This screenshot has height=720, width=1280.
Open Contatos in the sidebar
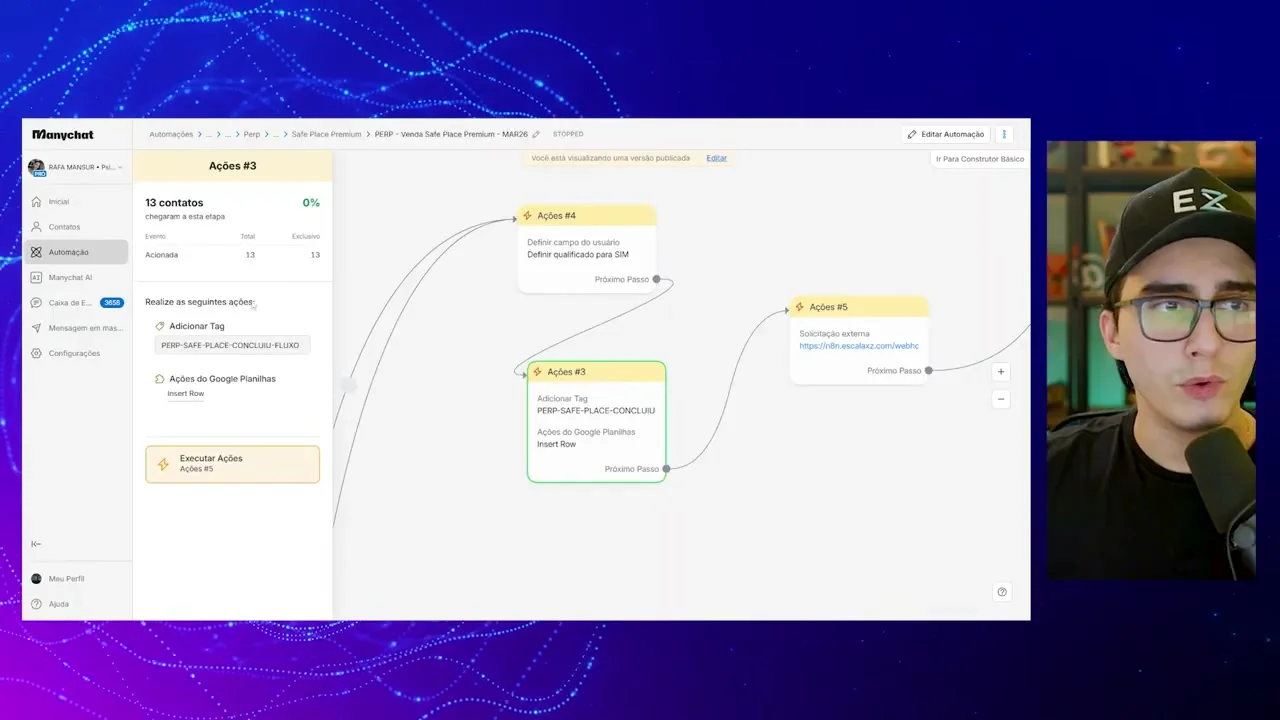coord(64,227)
